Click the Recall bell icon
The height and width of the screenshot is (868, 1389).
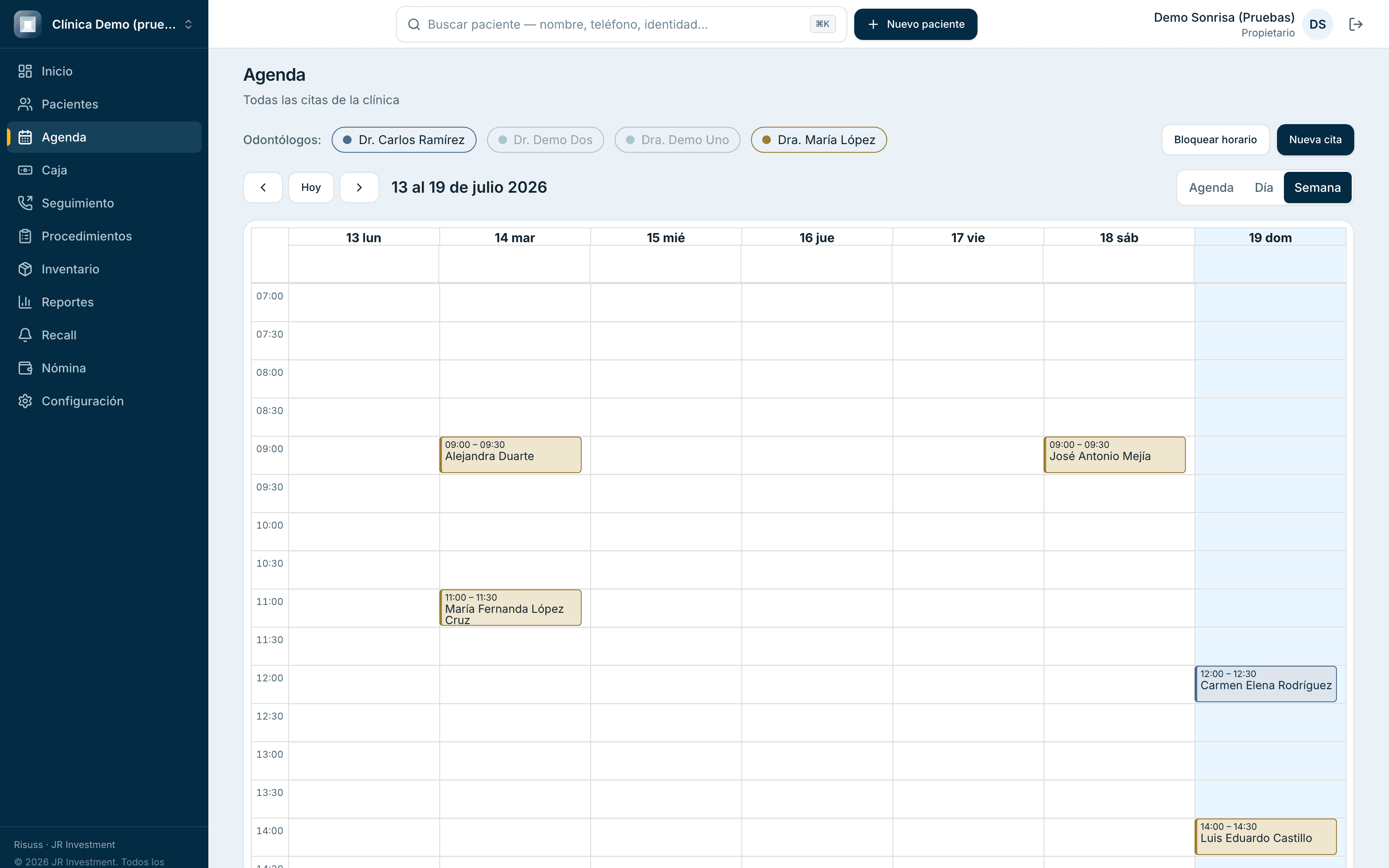pos(25,335)
